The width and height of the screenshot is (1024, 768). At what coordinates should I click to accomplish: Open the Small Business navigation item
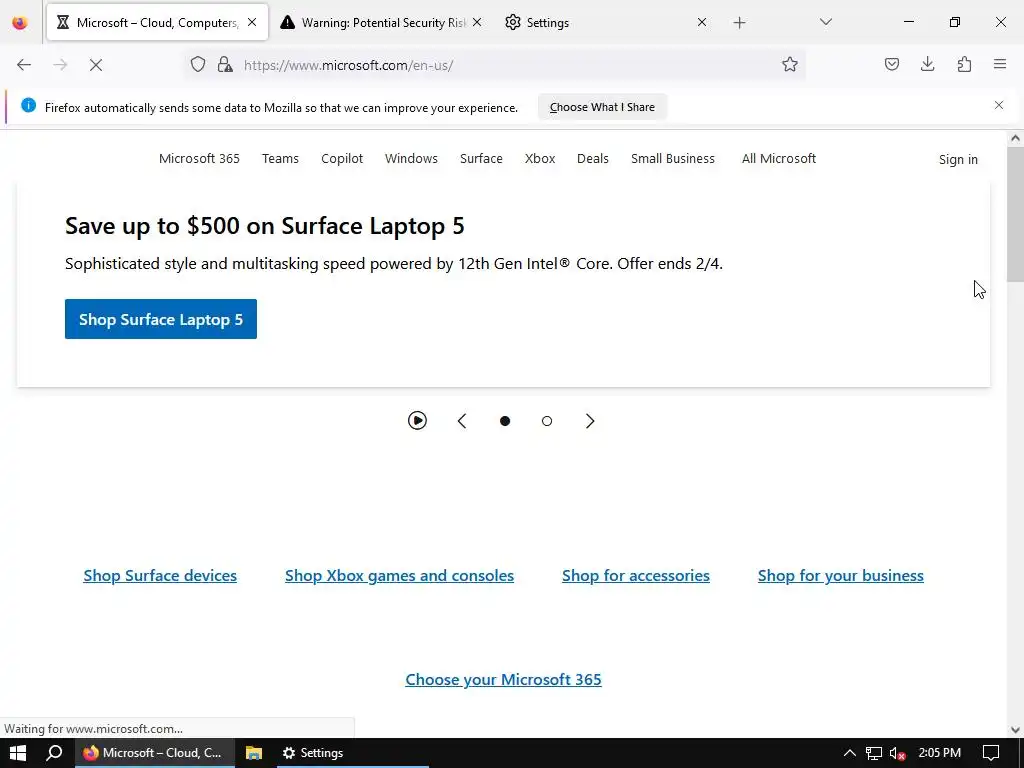[x=673, y=159]
